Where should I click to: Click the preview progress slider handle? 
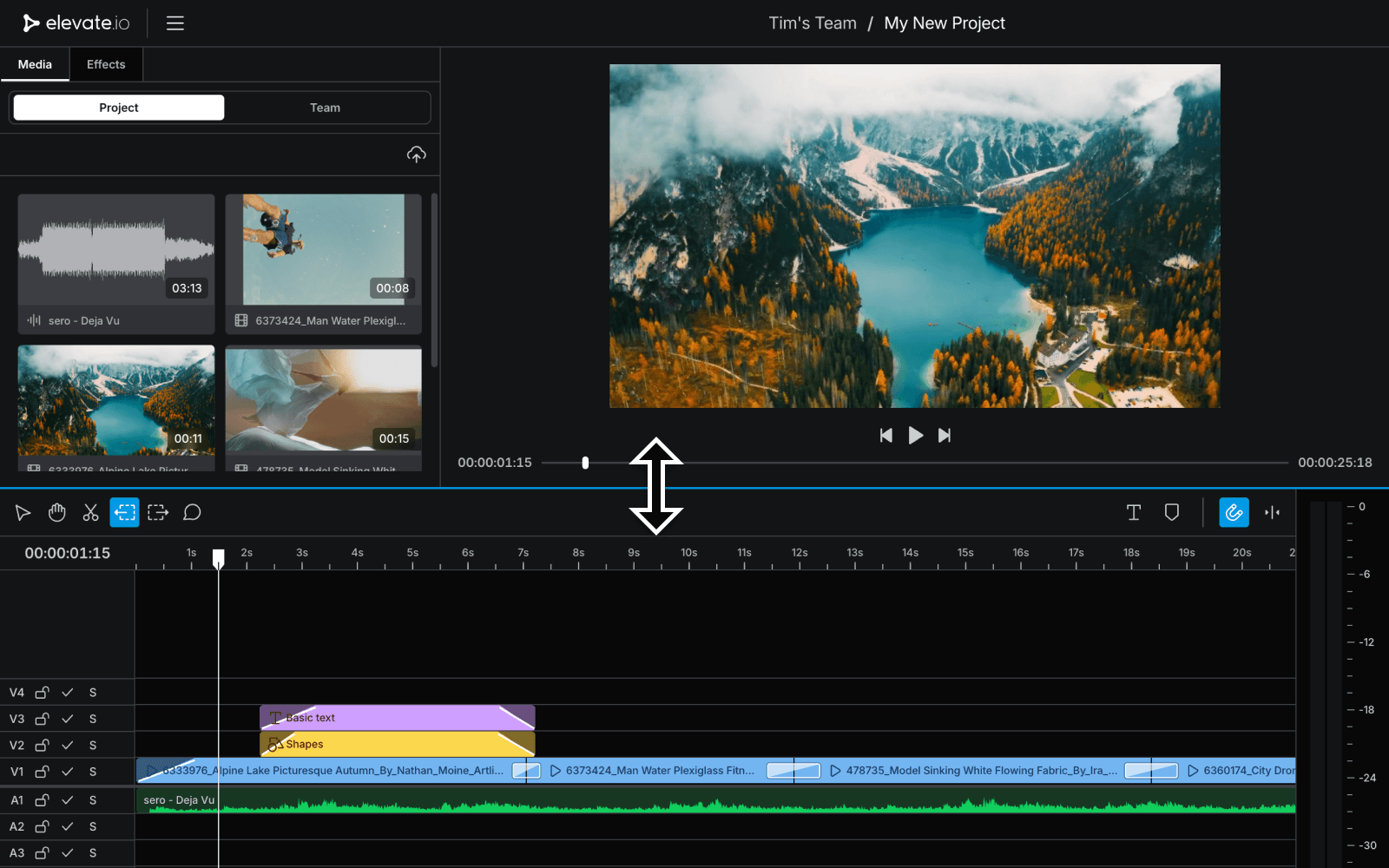(585, 463)
